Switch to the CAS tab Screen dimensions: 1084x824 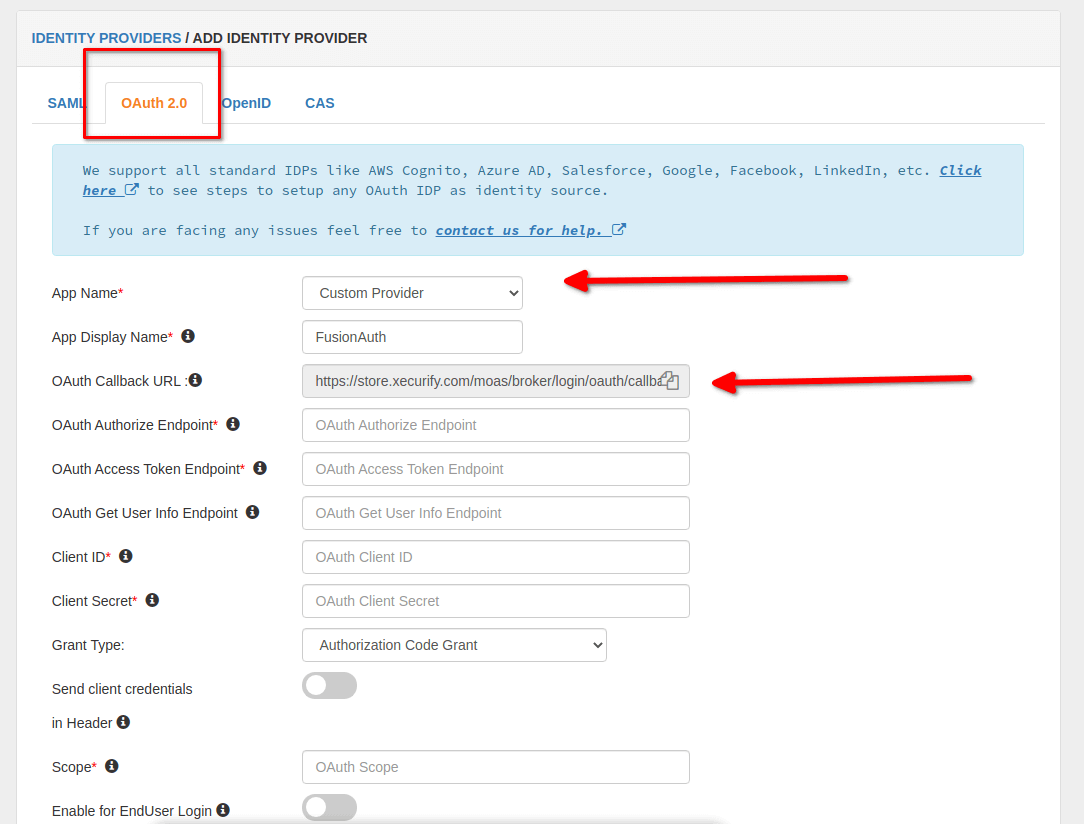320,103
